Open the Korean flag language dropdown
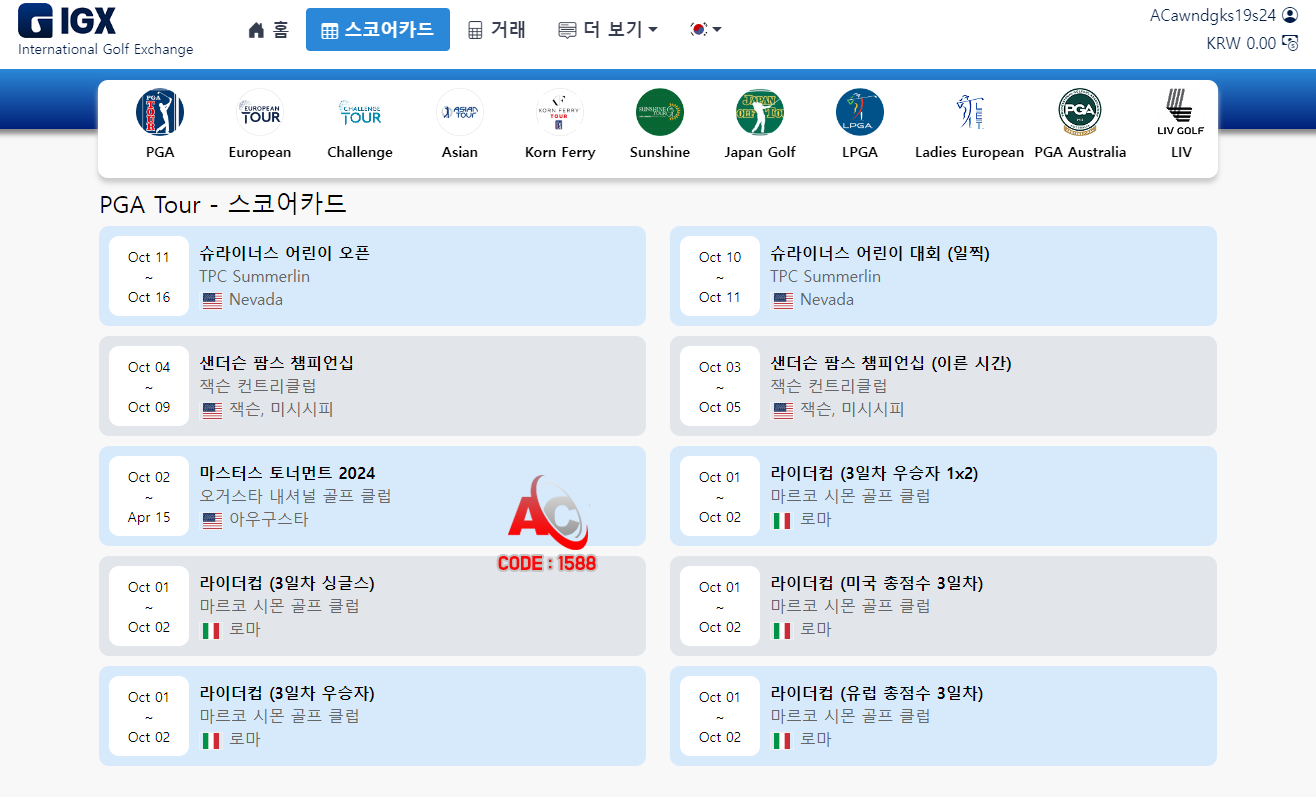 point(706,30)
